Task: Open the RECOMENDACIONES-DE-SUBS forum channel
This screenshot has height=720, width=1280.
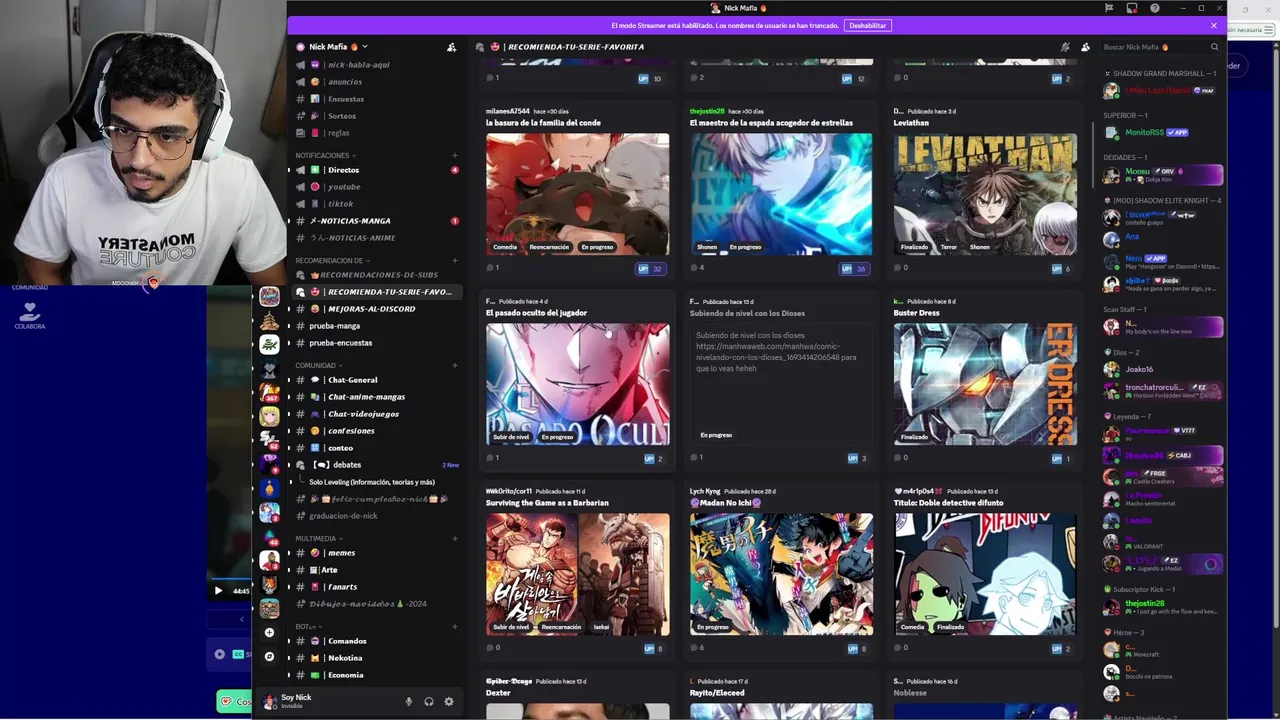Action: pyautogui.click(x=375, y=275)
